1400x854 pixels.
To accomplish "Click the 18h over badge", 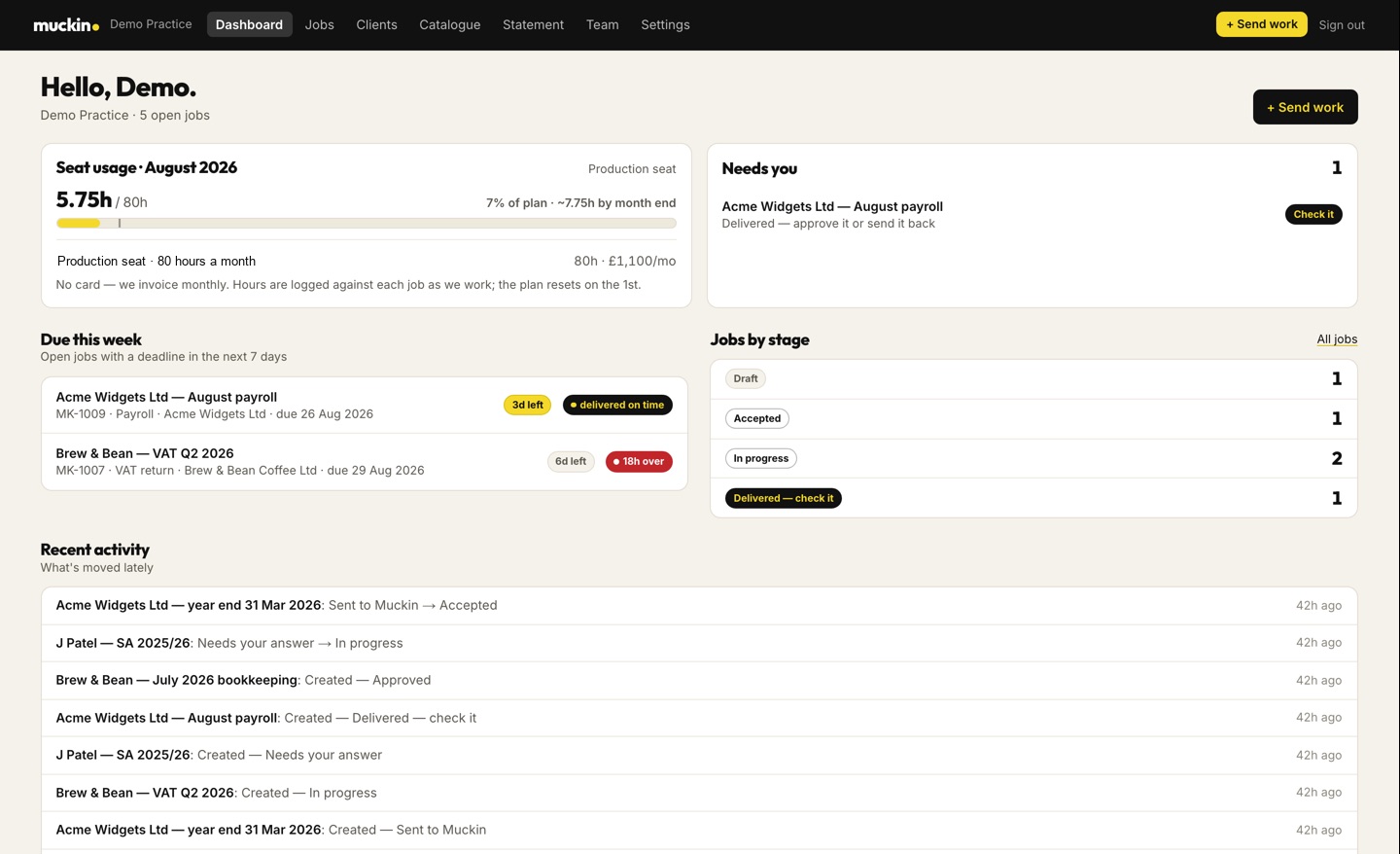I will click(639, 461).
